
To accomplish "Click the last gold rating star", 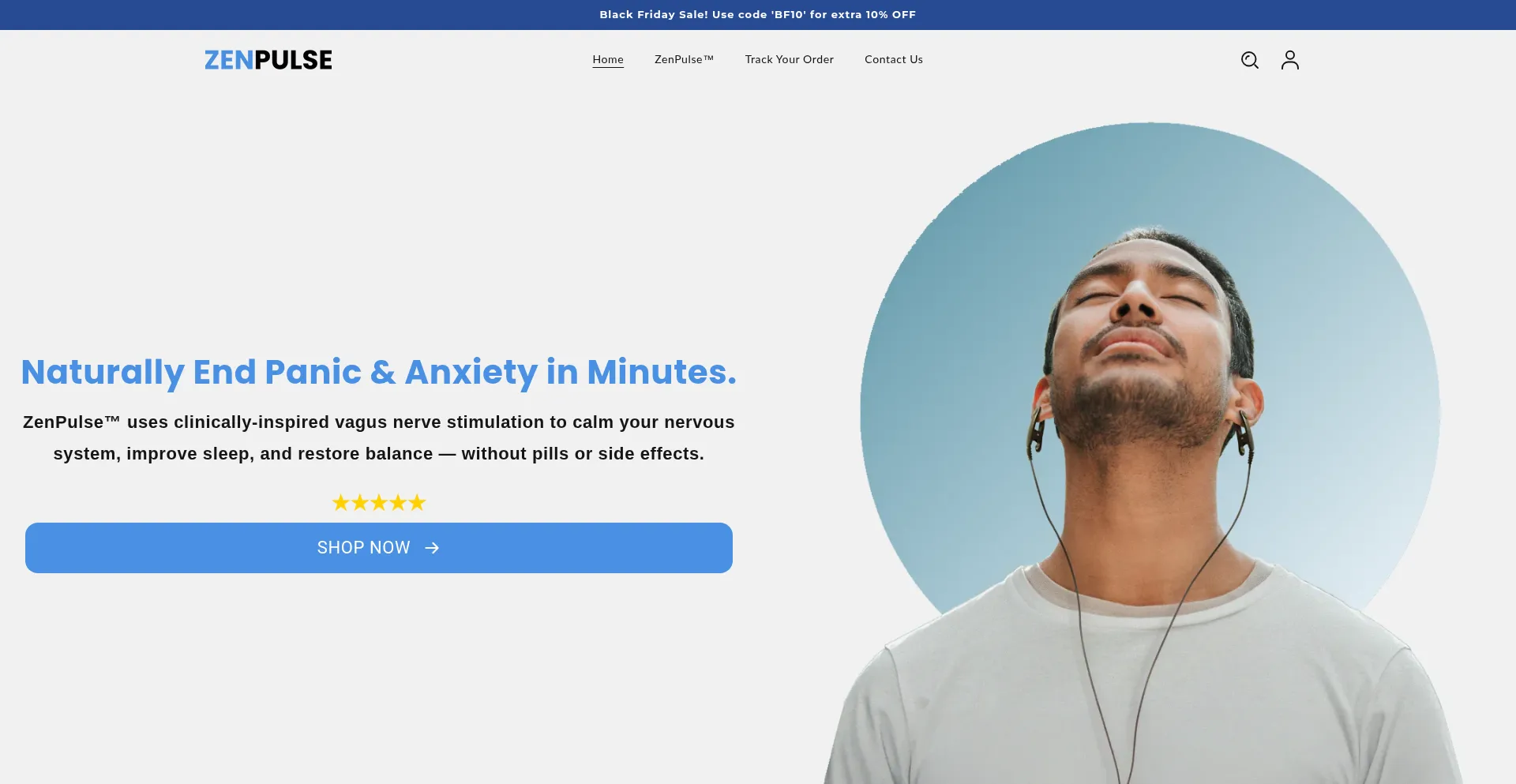I will click(x=417, y=503).
